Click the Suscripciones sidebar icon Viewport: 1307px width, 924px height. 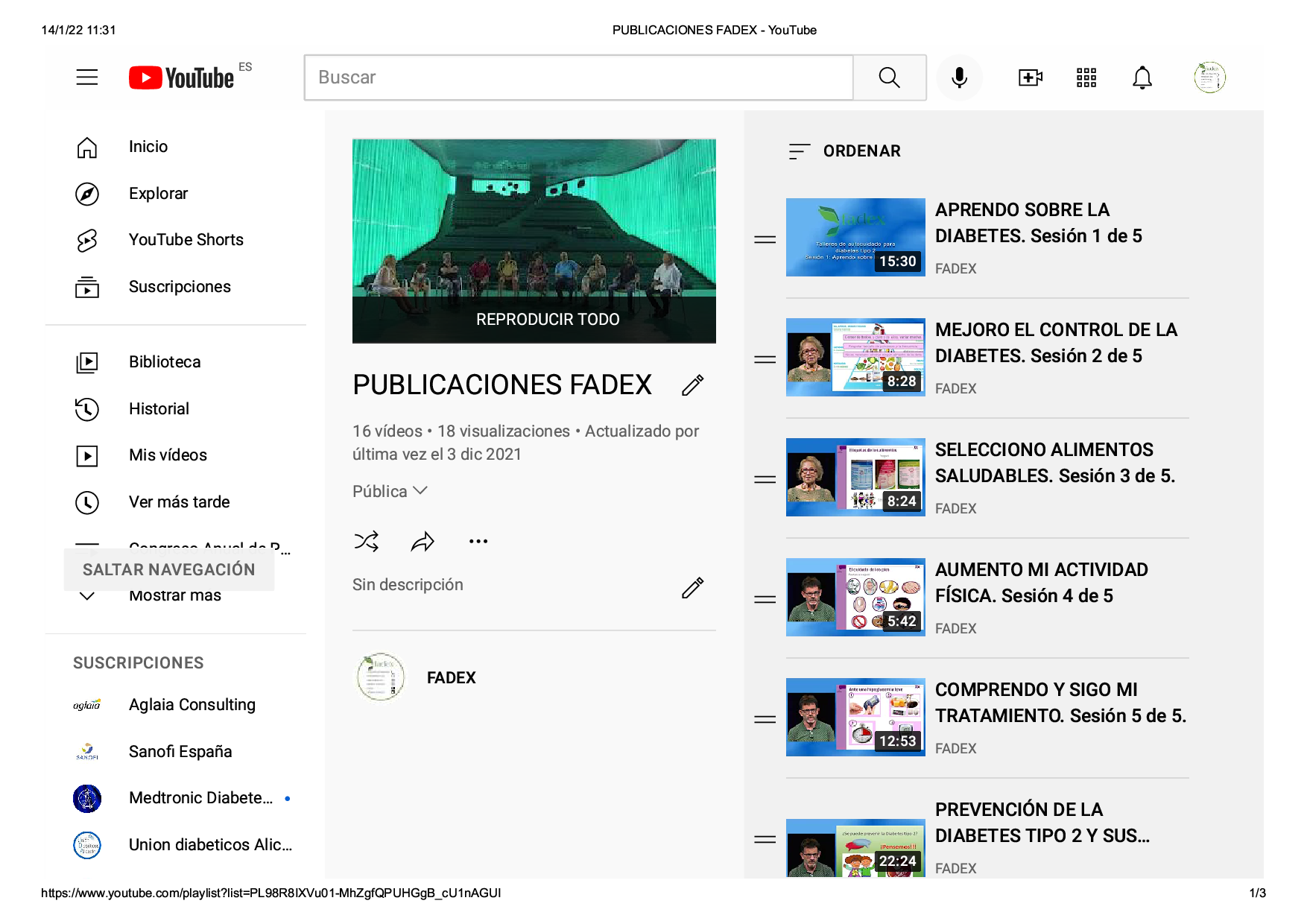tap(87, 287)
